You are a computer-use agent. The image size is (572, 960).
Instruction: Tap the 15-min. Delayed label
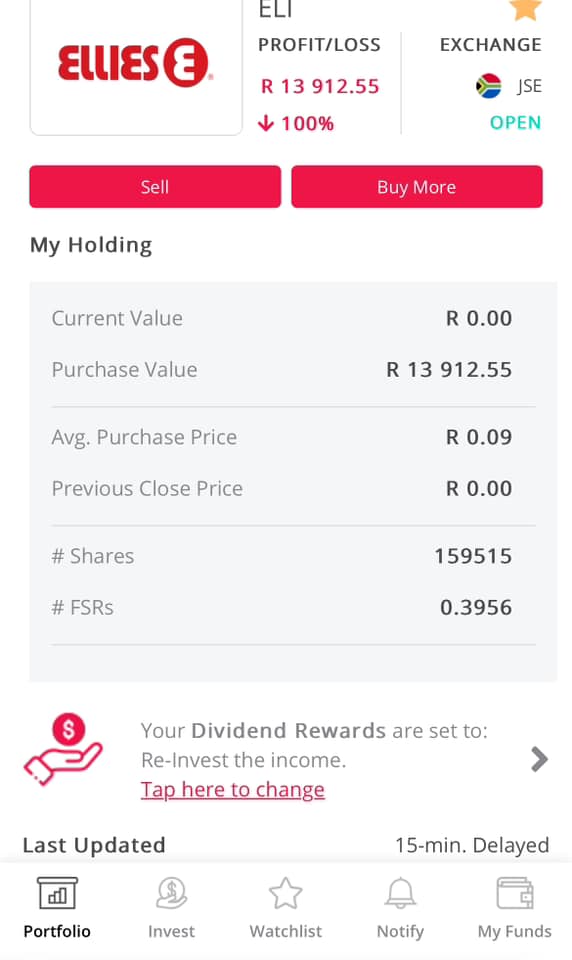(x=472, y=846)
